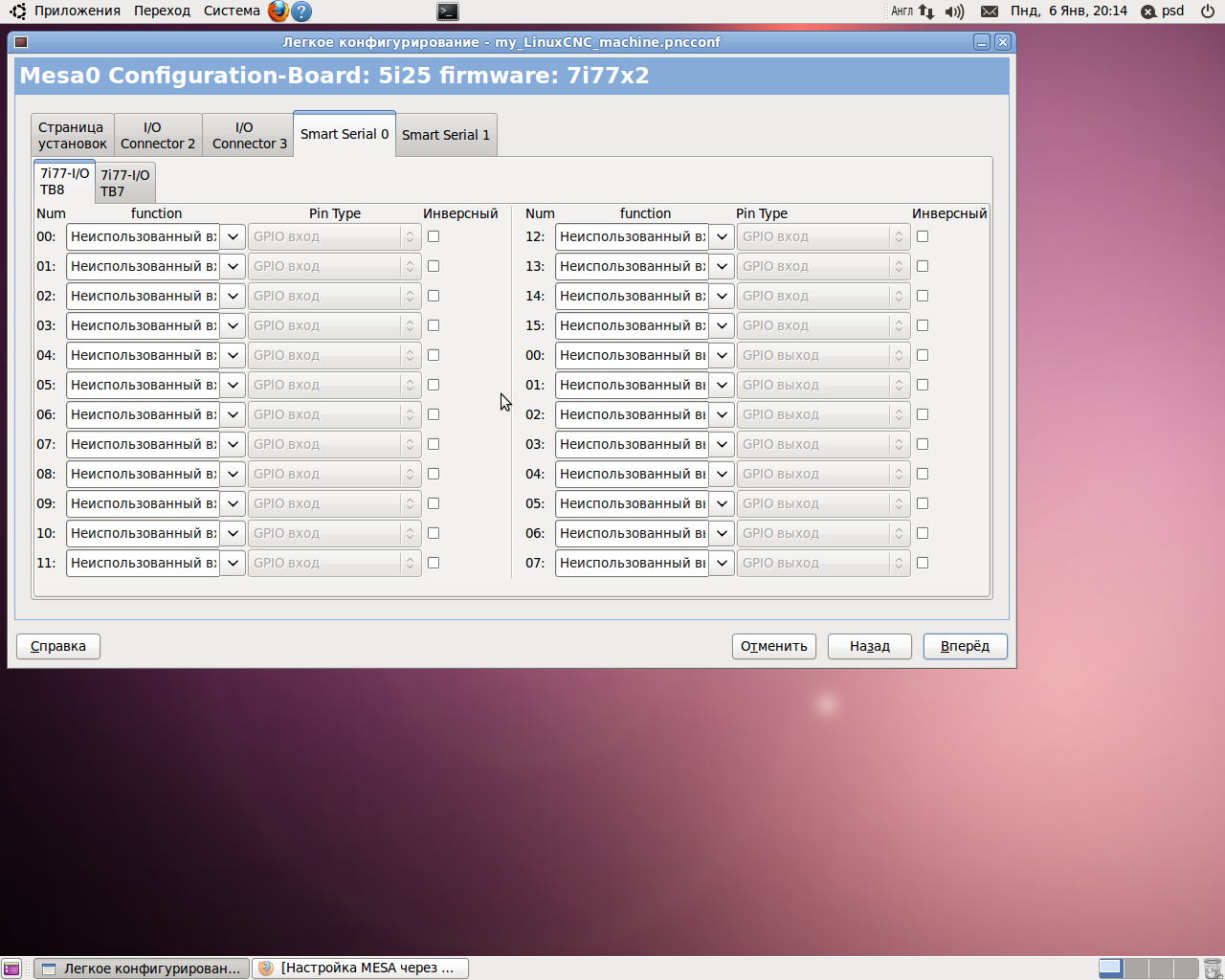Click the Справка help button
The image size is (1225, 980).
click(58, 646)
